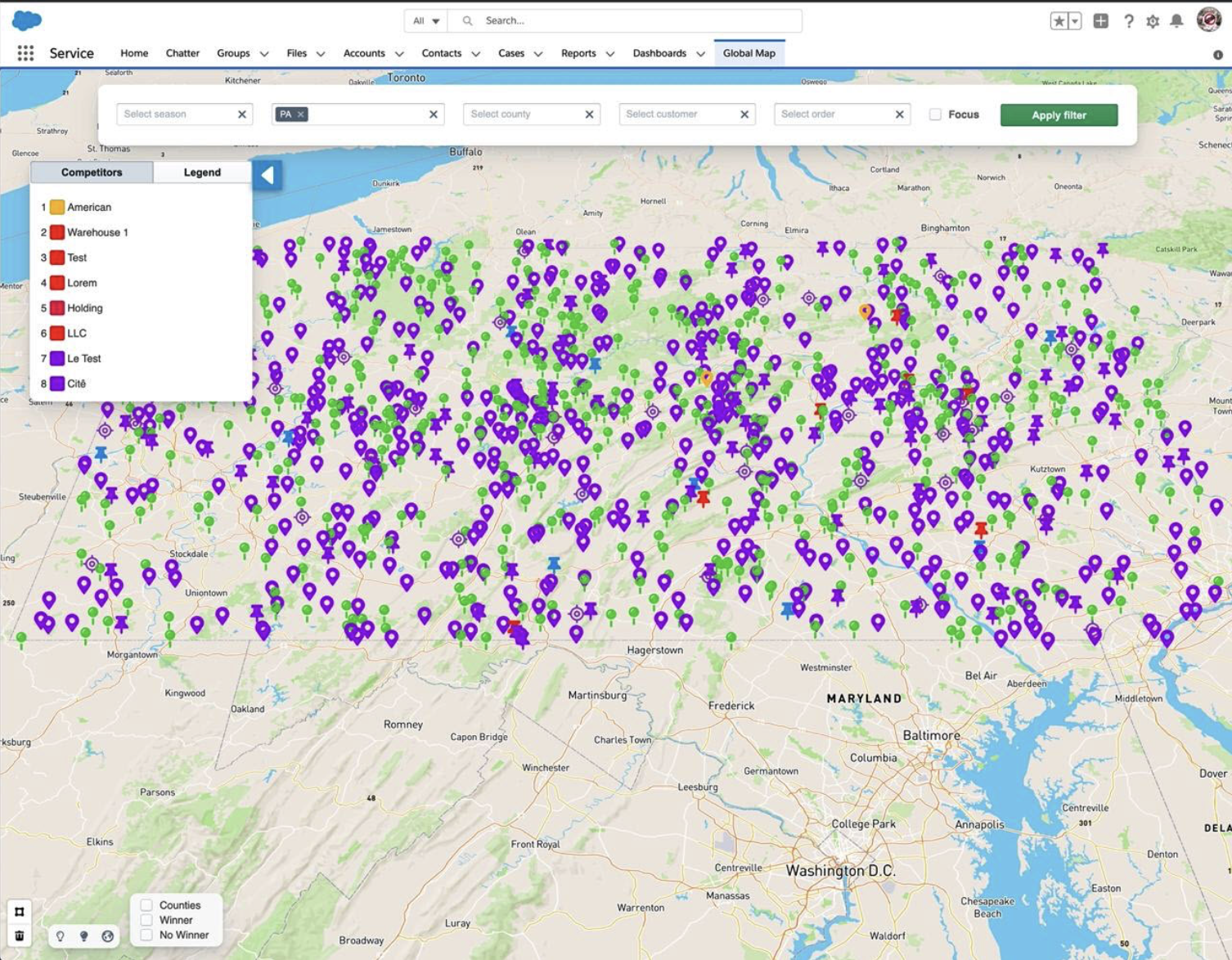Clear the Select season field
The image size is (1232, 960).
click(x=242, y=114)
